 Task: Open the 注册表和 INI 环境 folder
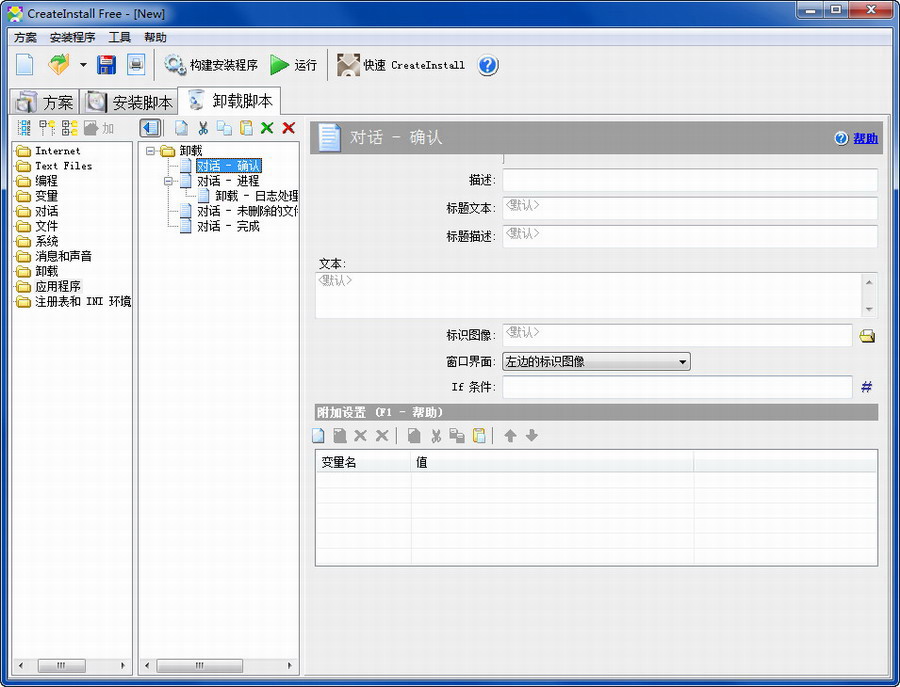tap(73, 301)
